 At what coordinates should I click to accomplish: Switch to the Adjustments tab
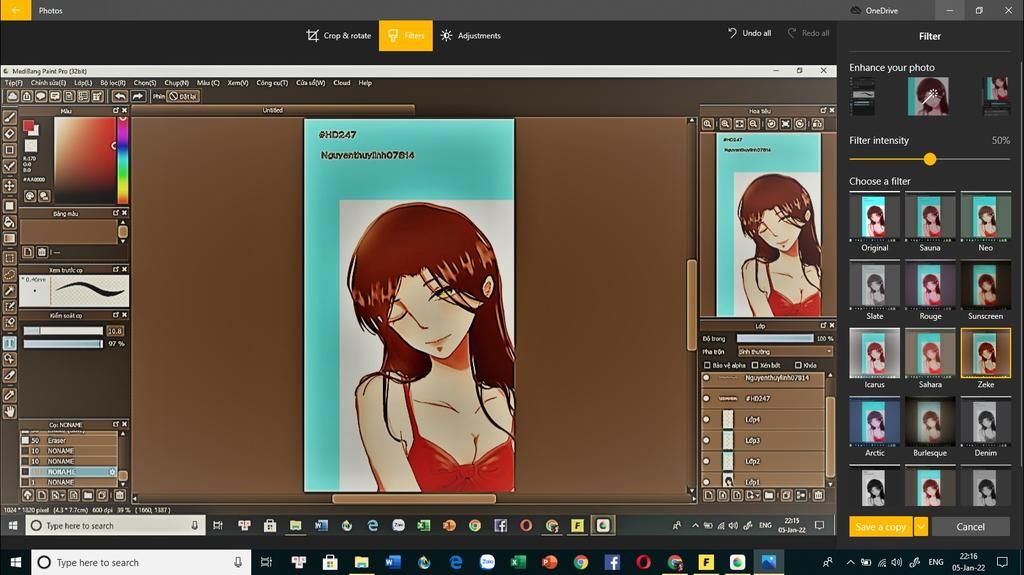(x=471, y=35)
